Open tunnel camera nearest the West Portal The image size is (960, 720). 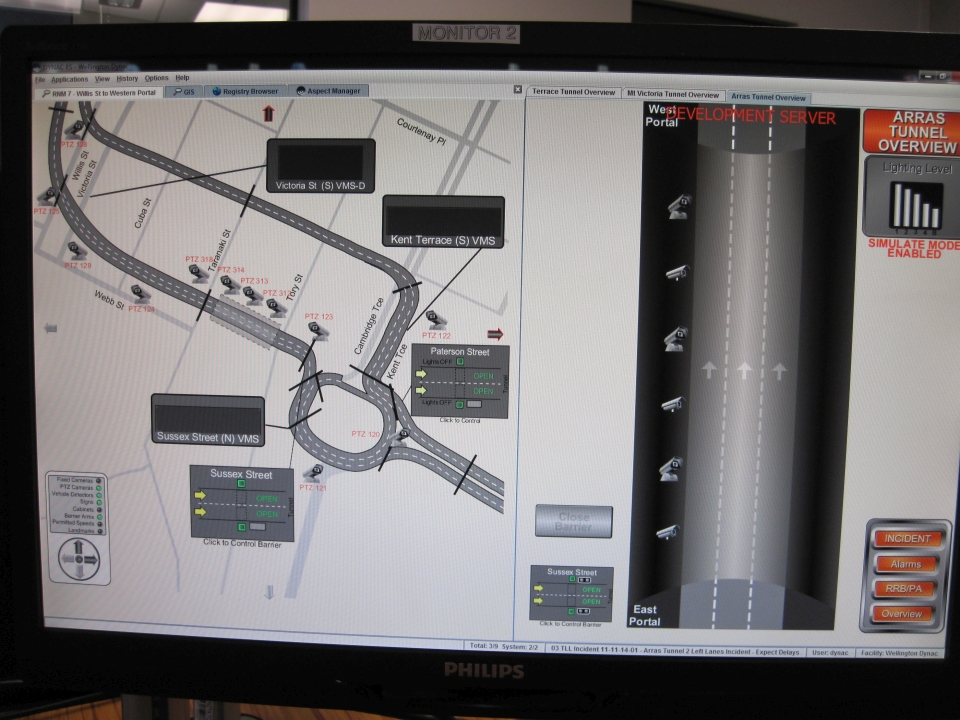click(679, 206)
